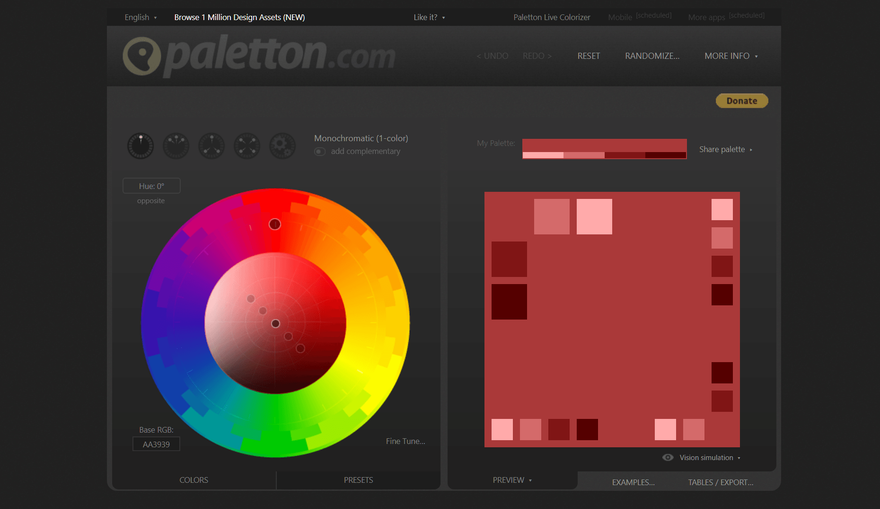
Task: Select the Monochromatic color mode icon
Action: (140, 146)
